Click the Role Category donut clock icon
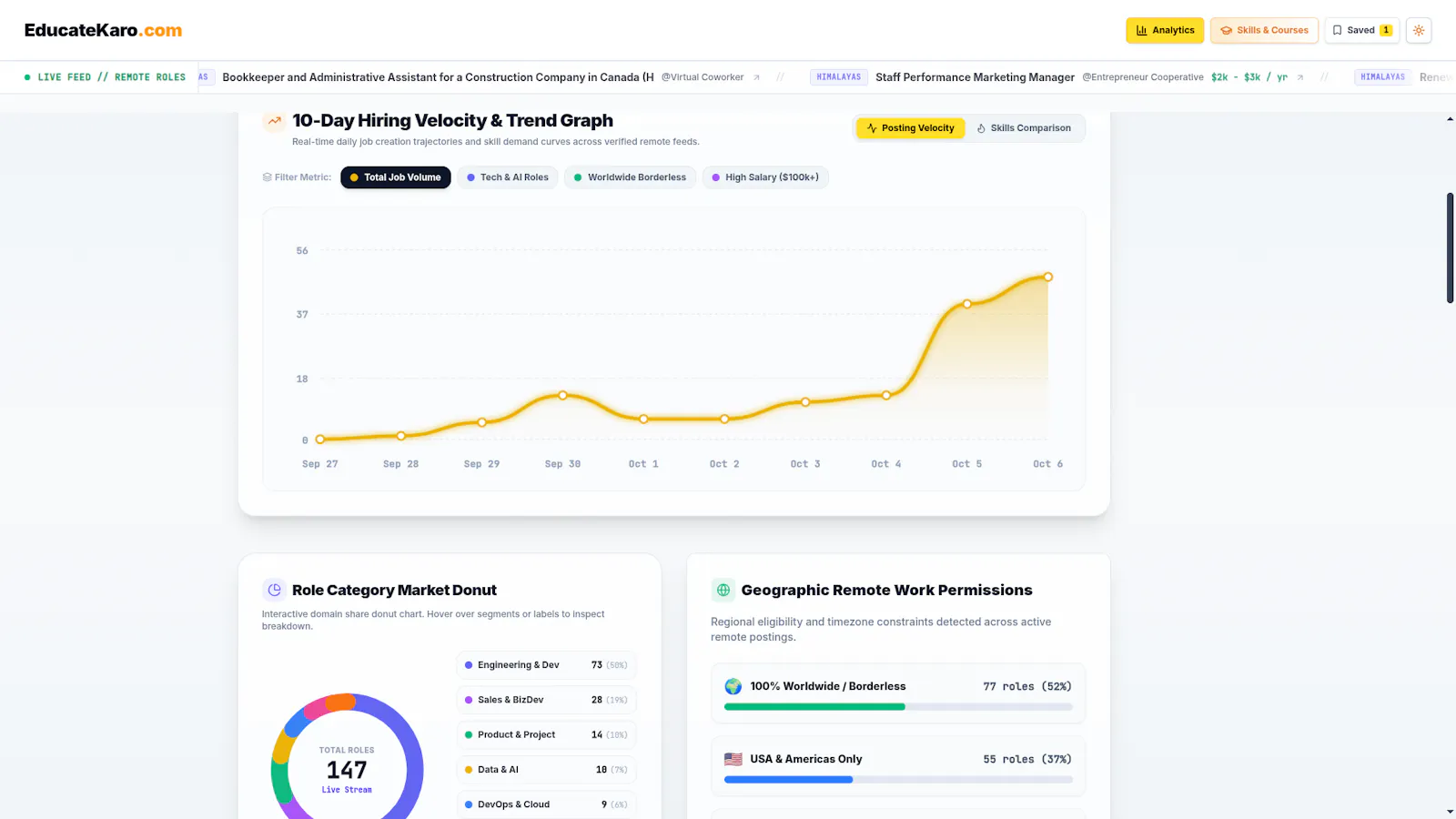 (274, 590)
